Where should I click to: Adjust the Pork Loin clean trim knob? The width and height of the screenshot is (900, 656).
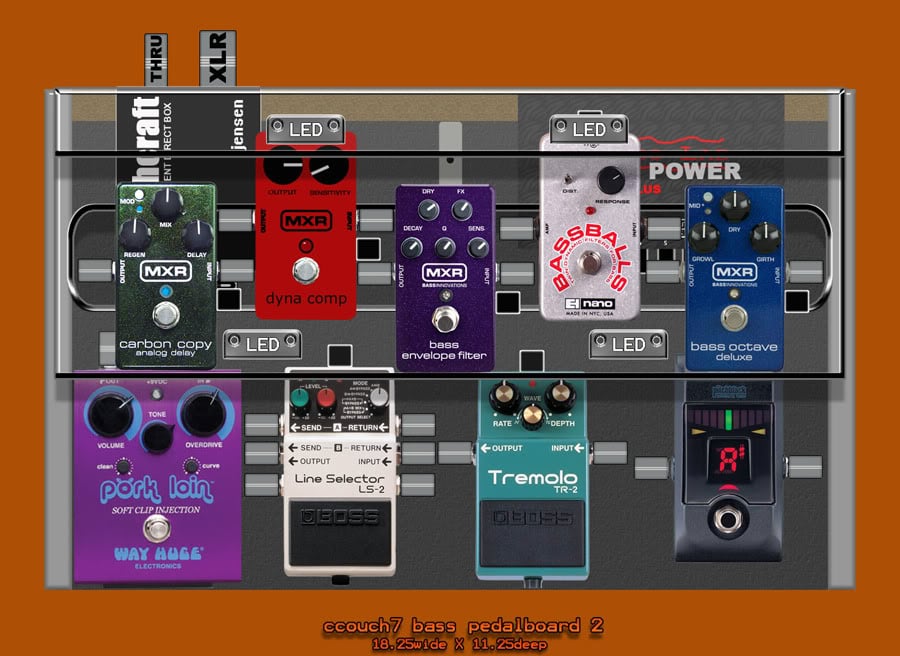(123, 467)
